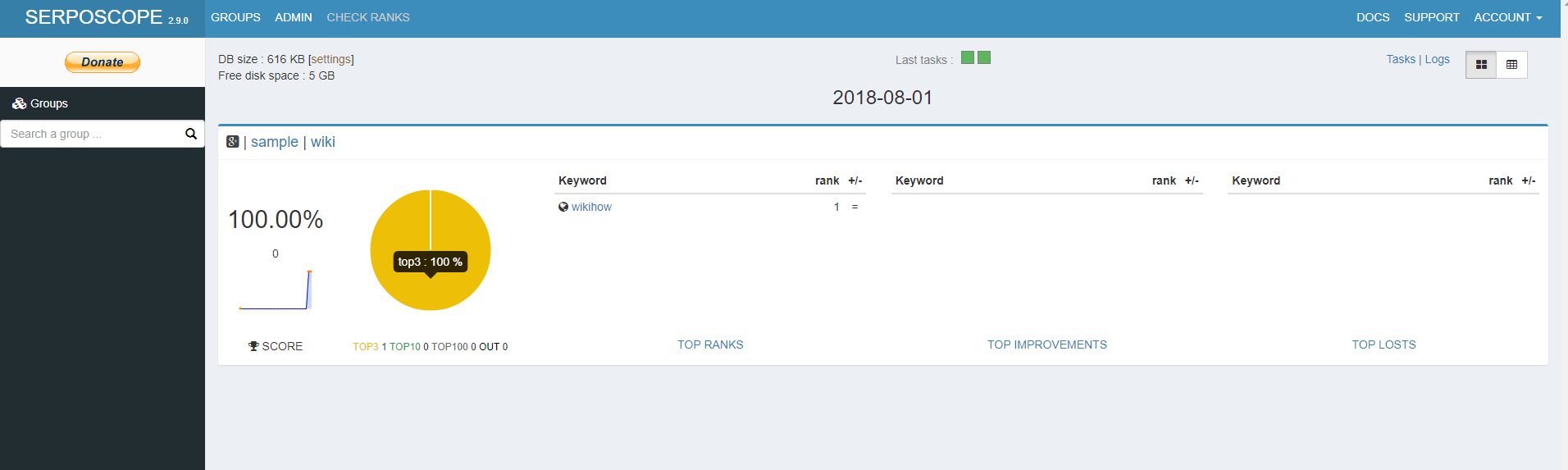This screenshot has width=1568, height=470.
Task: Click the search magnifier icon in sidebar
Action: pos(191,134)
